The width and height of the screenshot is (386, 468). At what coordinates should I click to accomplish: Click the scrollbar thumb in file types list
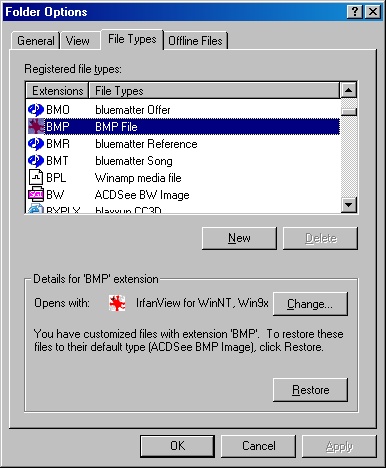pos(349,112)
